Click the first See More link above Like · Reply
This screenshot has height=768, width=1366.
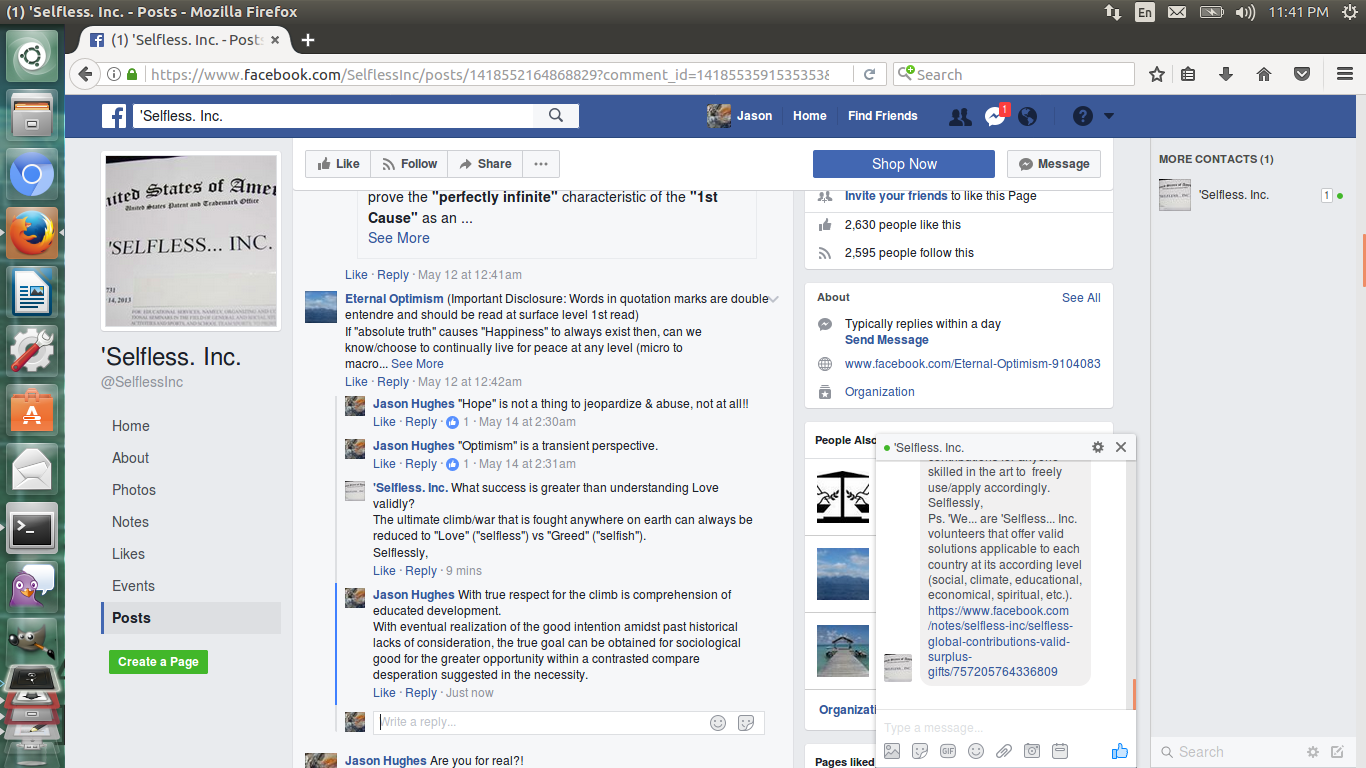(398, 238)
